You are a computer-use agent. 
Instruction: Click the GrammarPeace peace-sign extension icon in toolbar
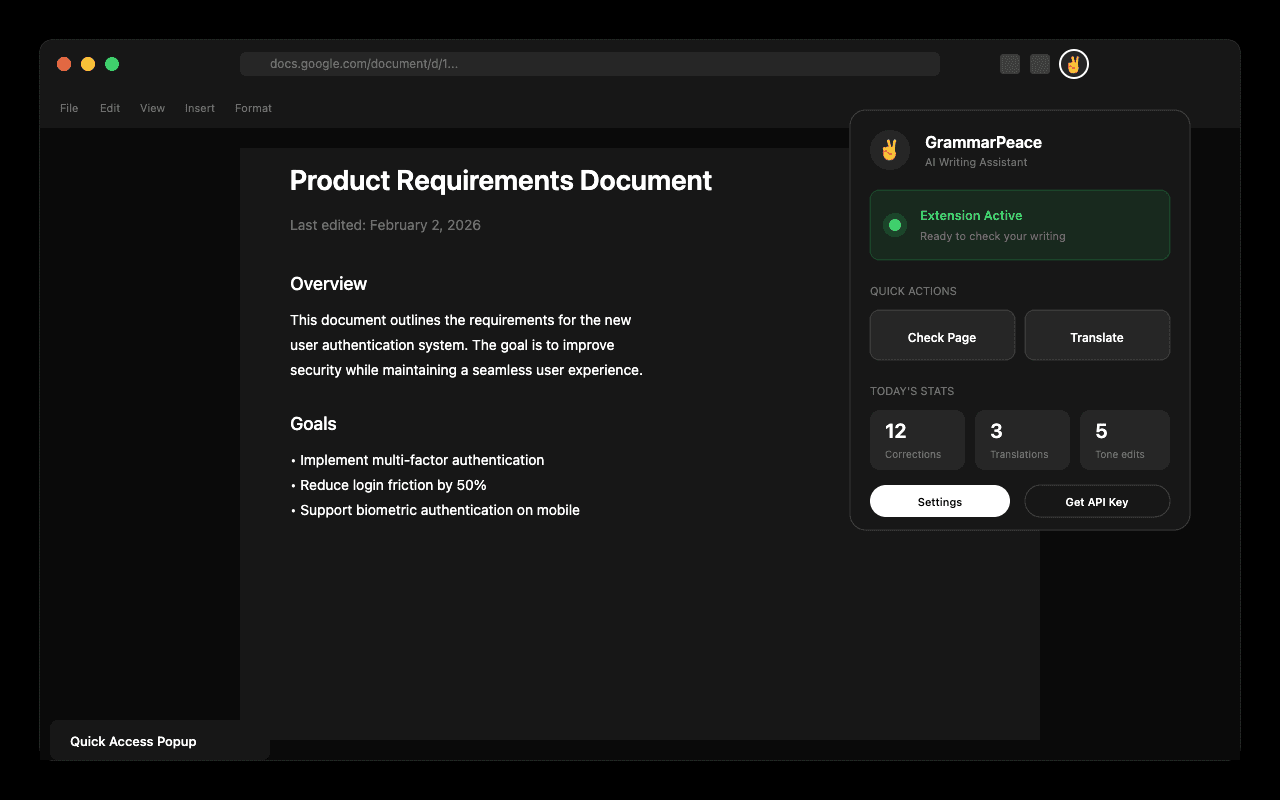(1073, 63)
